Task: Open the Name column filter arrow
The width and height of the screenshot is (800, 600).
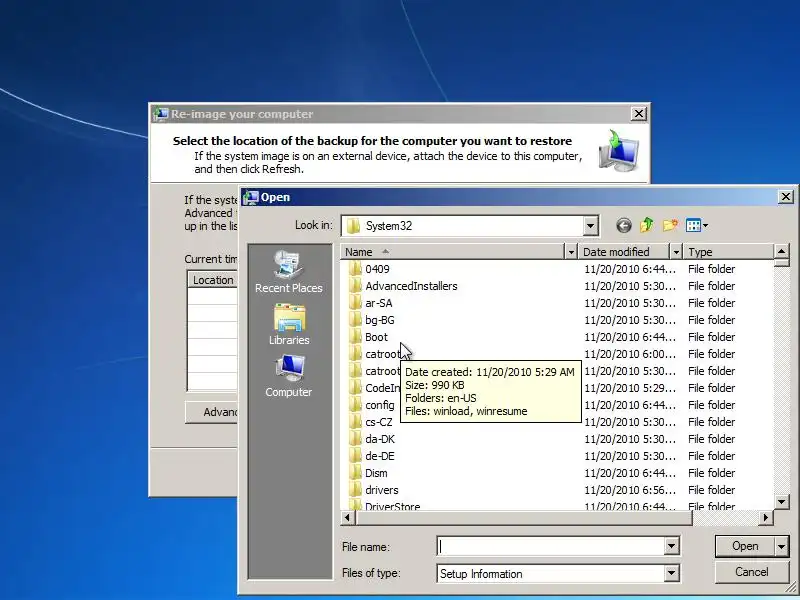Action: [571, 252]
